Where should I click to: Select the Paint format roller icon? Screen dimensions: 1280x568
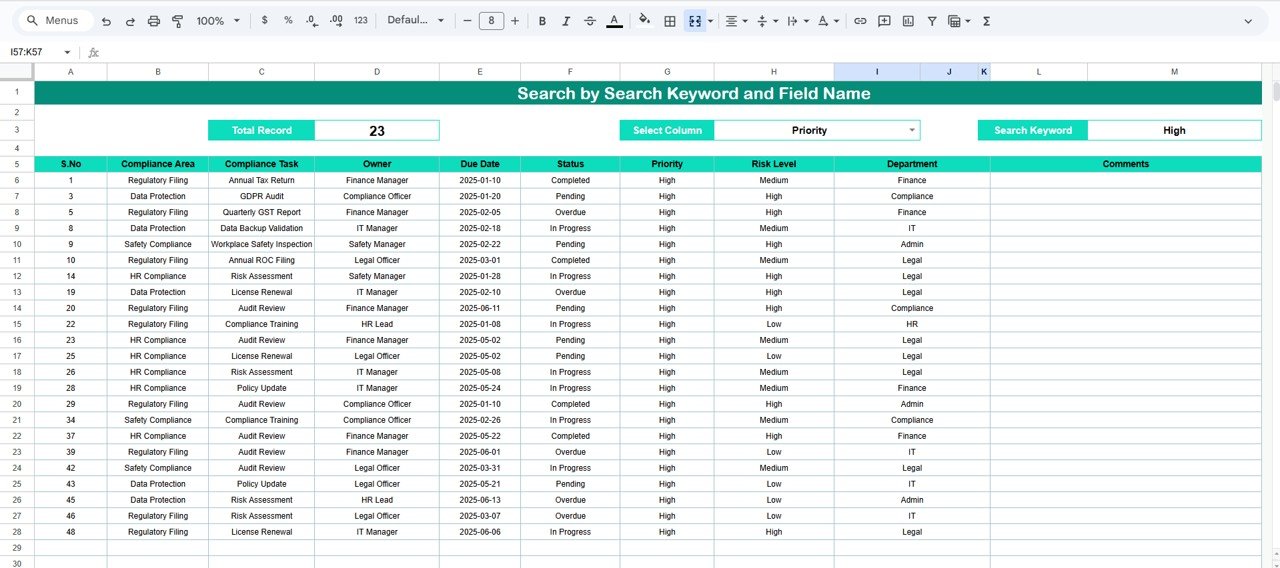tap(178, 21)
